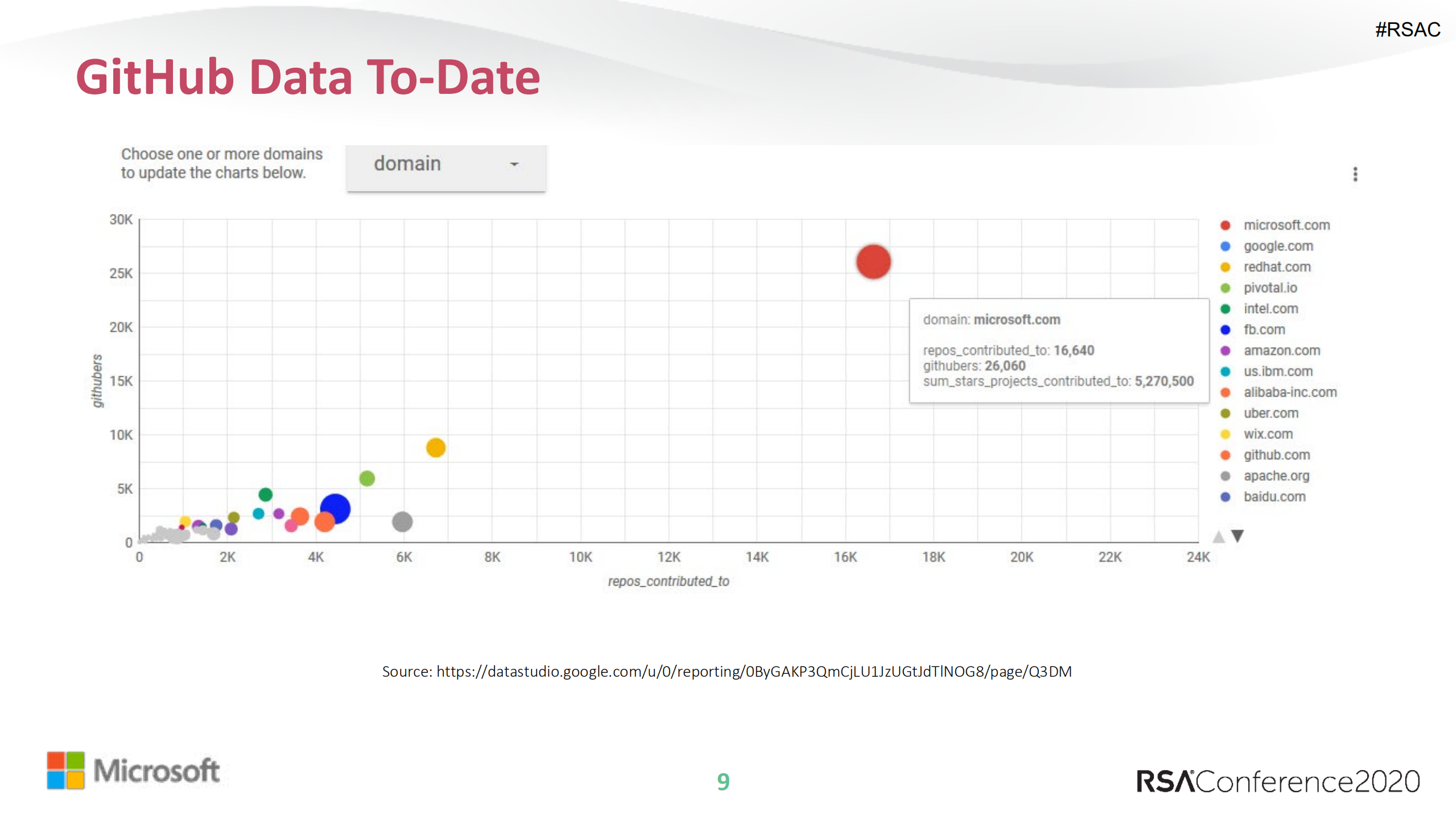Click the legend scroll down arrow
Image resolution: width=1456 pixels, height=819 pixels.
pos(1237,536)
